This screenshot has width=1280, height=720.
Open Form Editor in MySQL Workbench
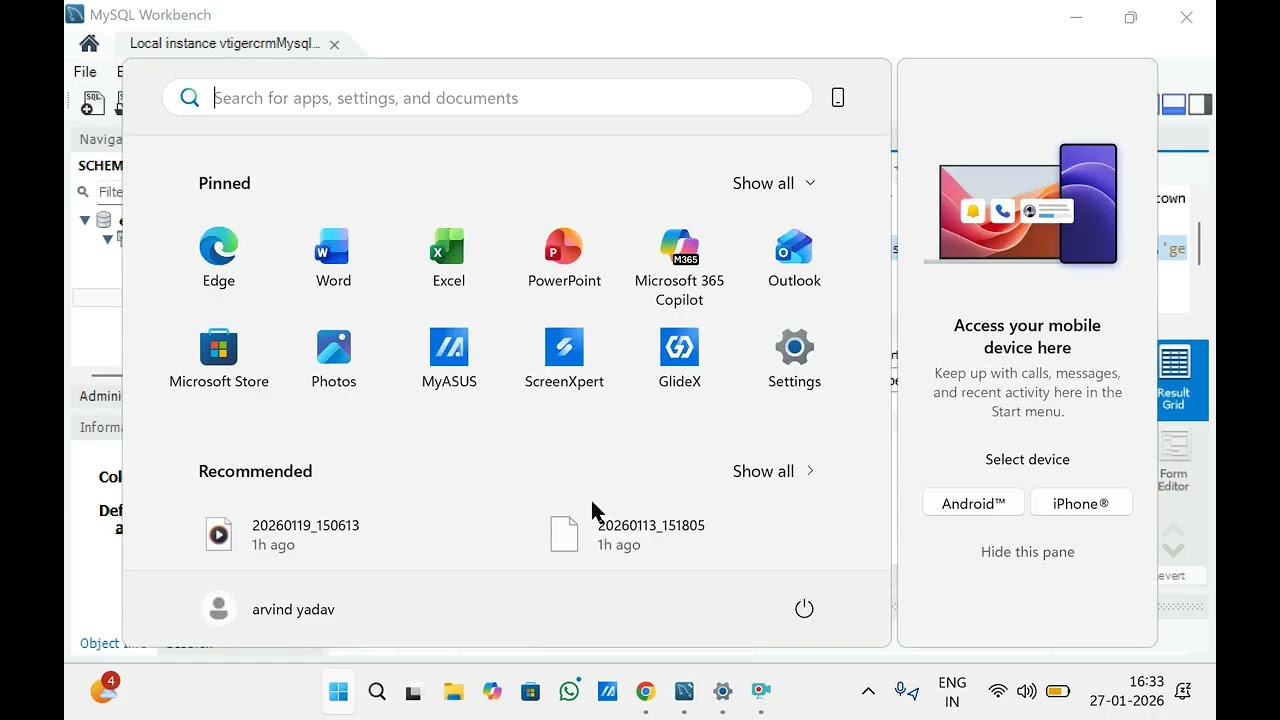1174,462
